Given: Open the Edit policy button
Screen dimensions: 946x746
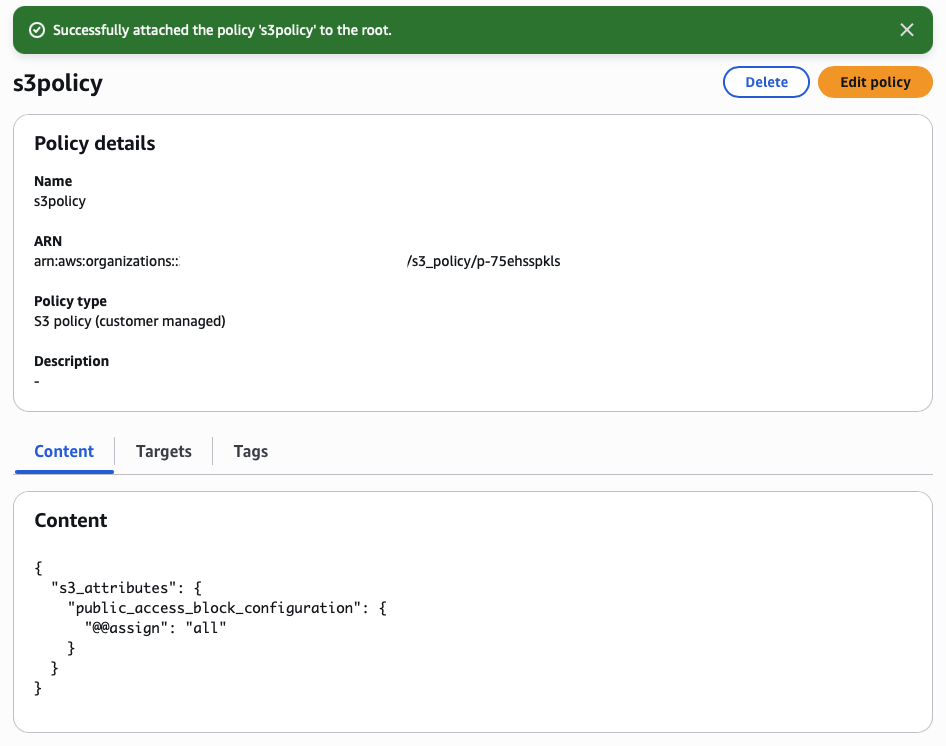Looking at the screenshot, I should (x=875, y=82).
